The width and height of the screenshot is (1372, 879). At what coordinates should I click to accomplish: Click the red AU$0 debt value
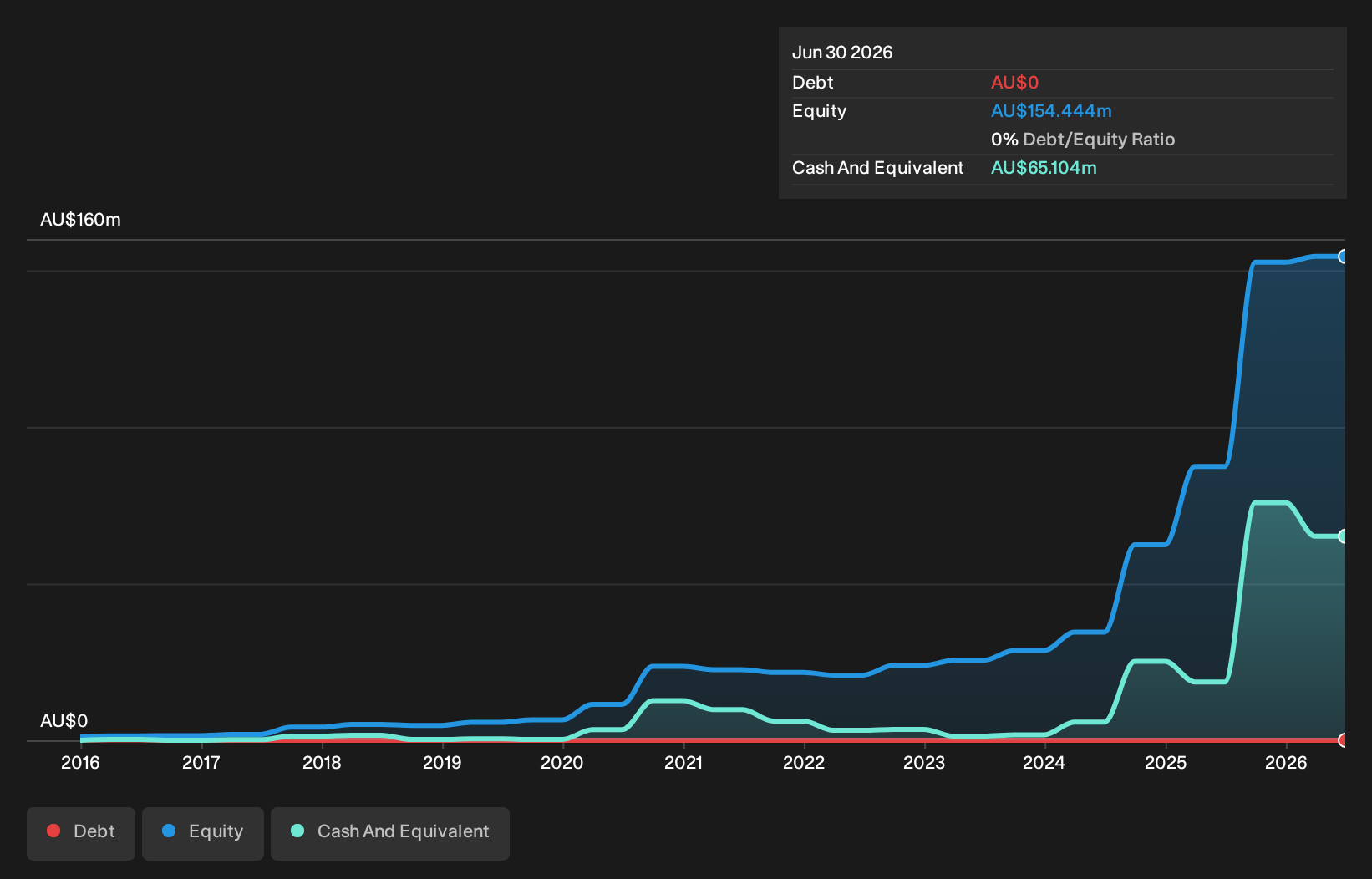pyautogui.click(x=1014, y=83)
